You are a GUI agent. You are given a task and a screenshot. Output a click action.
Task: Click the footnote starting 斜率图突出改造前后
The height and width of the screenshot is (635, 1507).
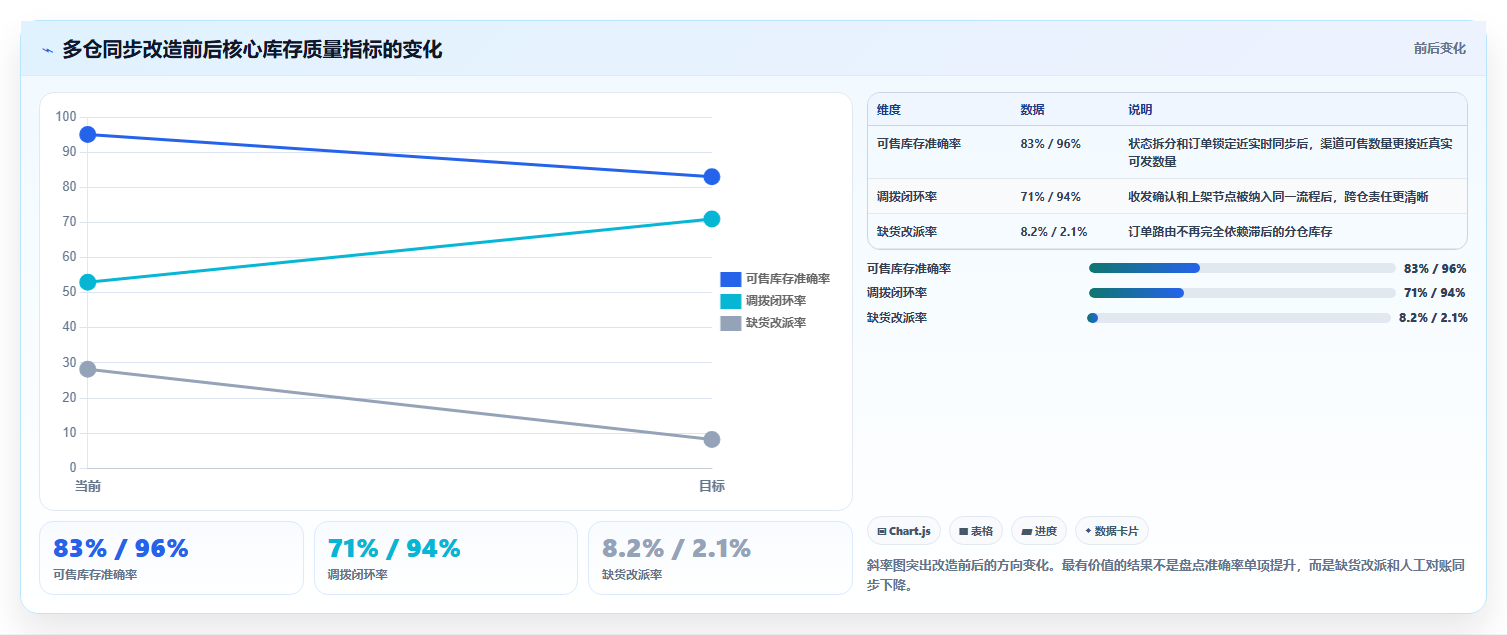coord(1166,575)
